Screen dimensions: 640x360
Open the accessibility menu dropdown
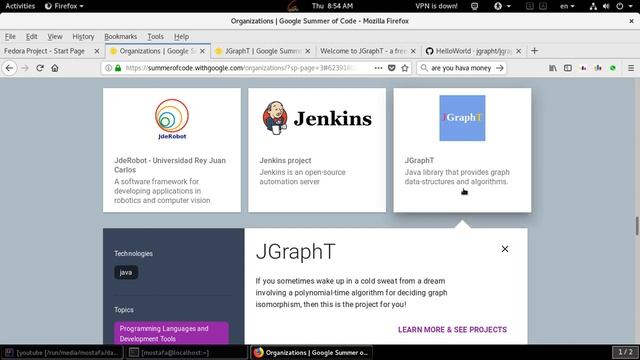(x=502, y=6)
